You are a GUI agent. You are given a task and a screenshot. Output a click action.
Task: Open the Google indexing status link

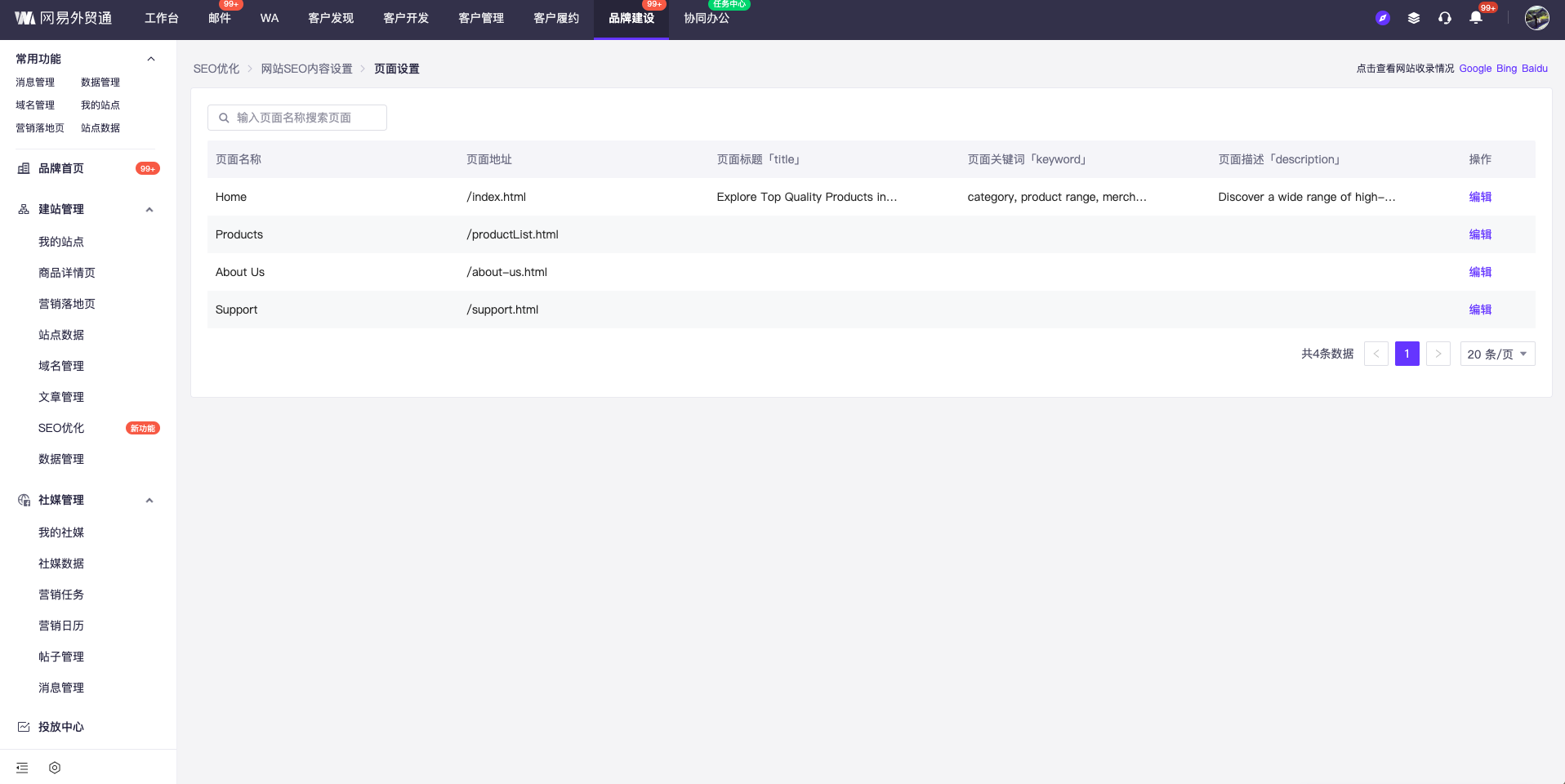pos(1474,69)
